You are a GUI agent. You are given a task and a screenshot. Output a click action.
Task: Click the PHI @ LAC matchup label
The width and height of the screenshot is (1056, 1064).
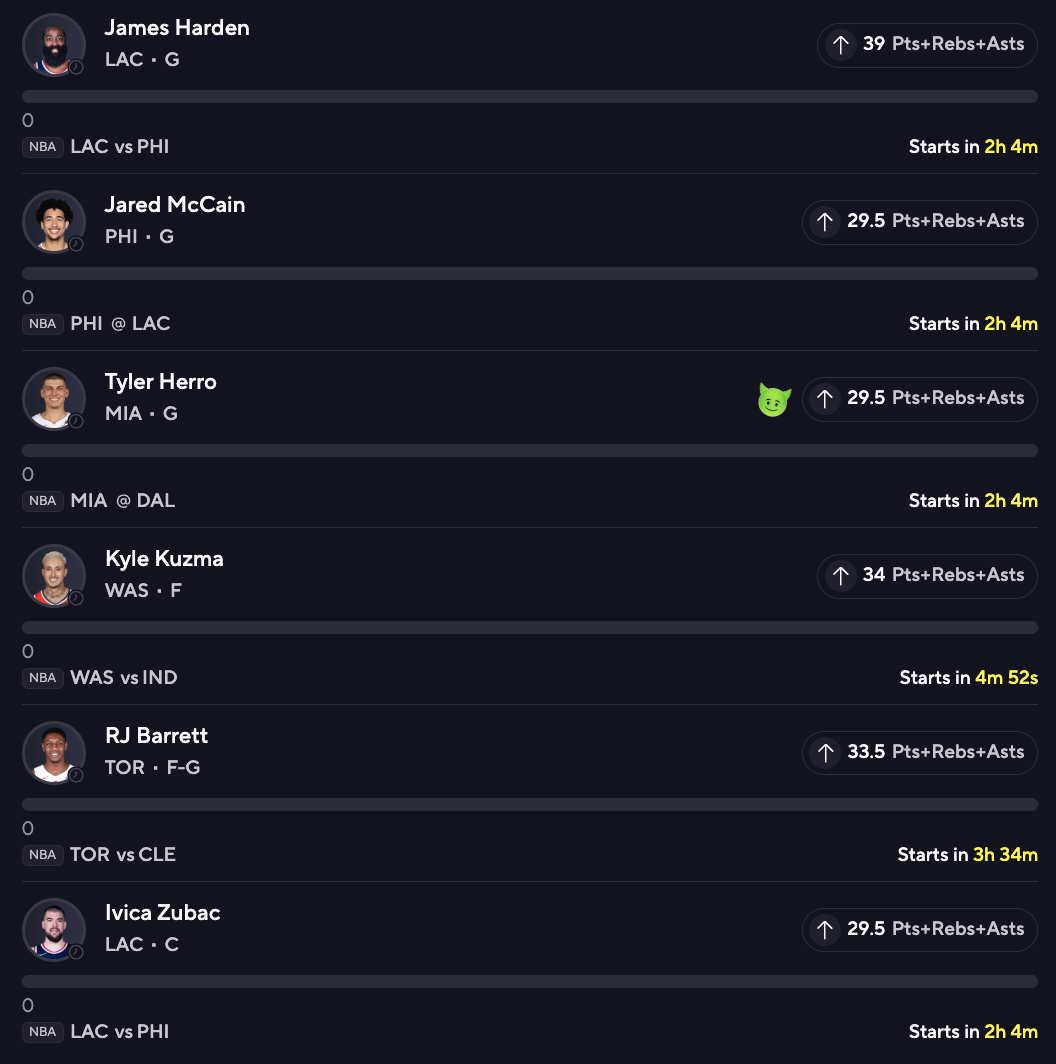(x=120, y=324)
